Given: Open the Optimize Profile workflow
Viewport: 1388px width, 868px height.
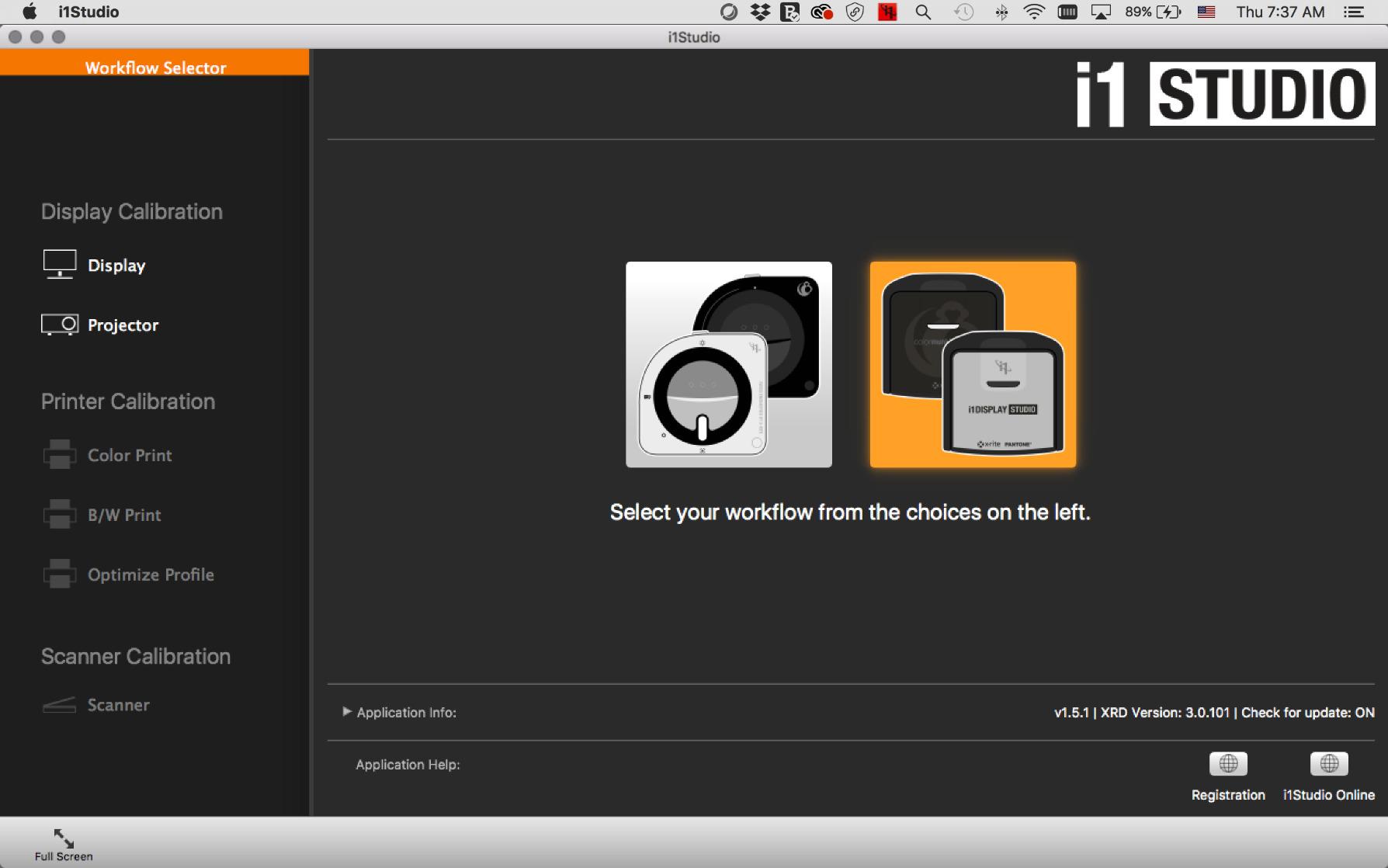Looking at the screenshot, I should click(128, 575).
